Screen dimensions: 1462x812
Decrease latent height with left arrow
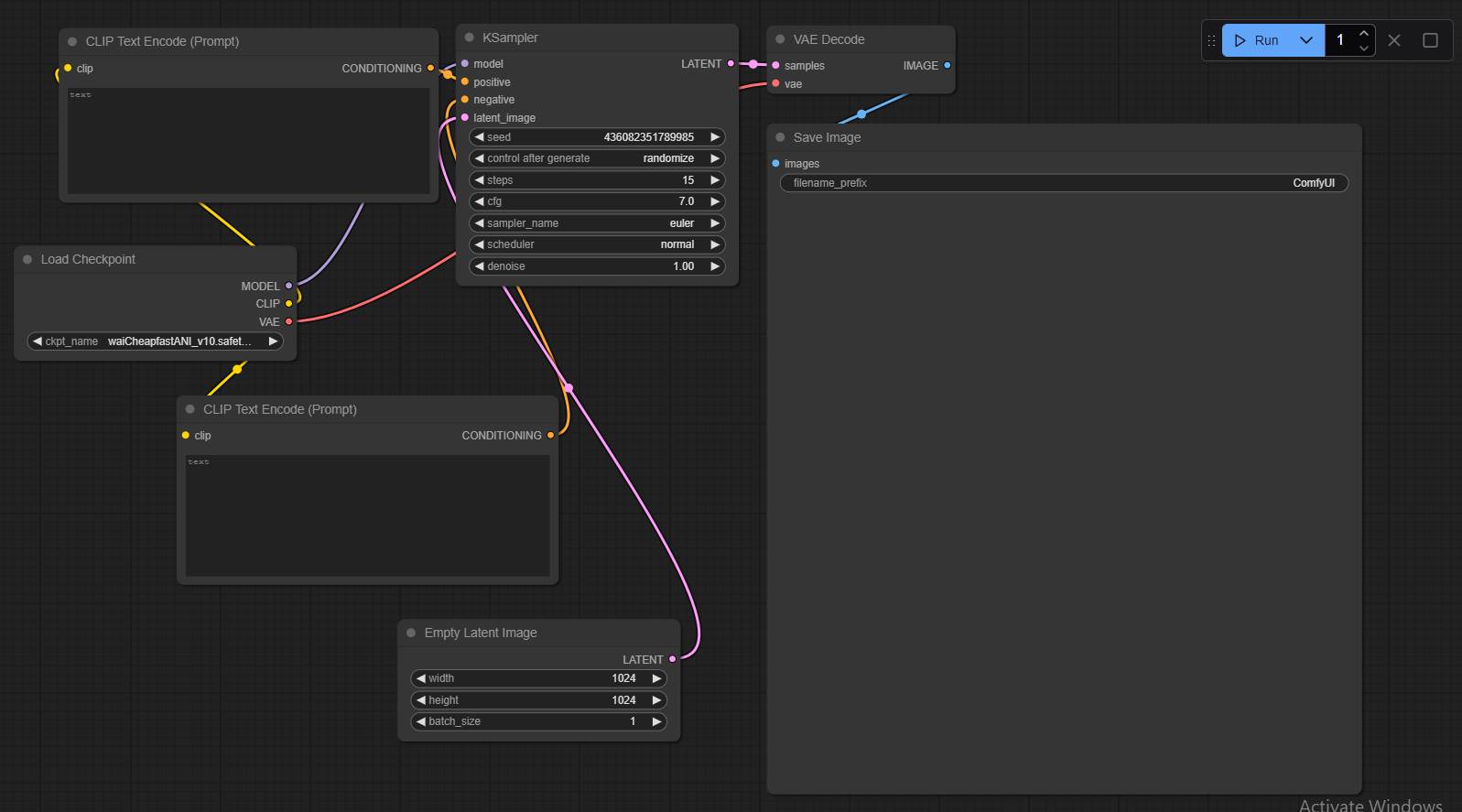pos(421,700)
